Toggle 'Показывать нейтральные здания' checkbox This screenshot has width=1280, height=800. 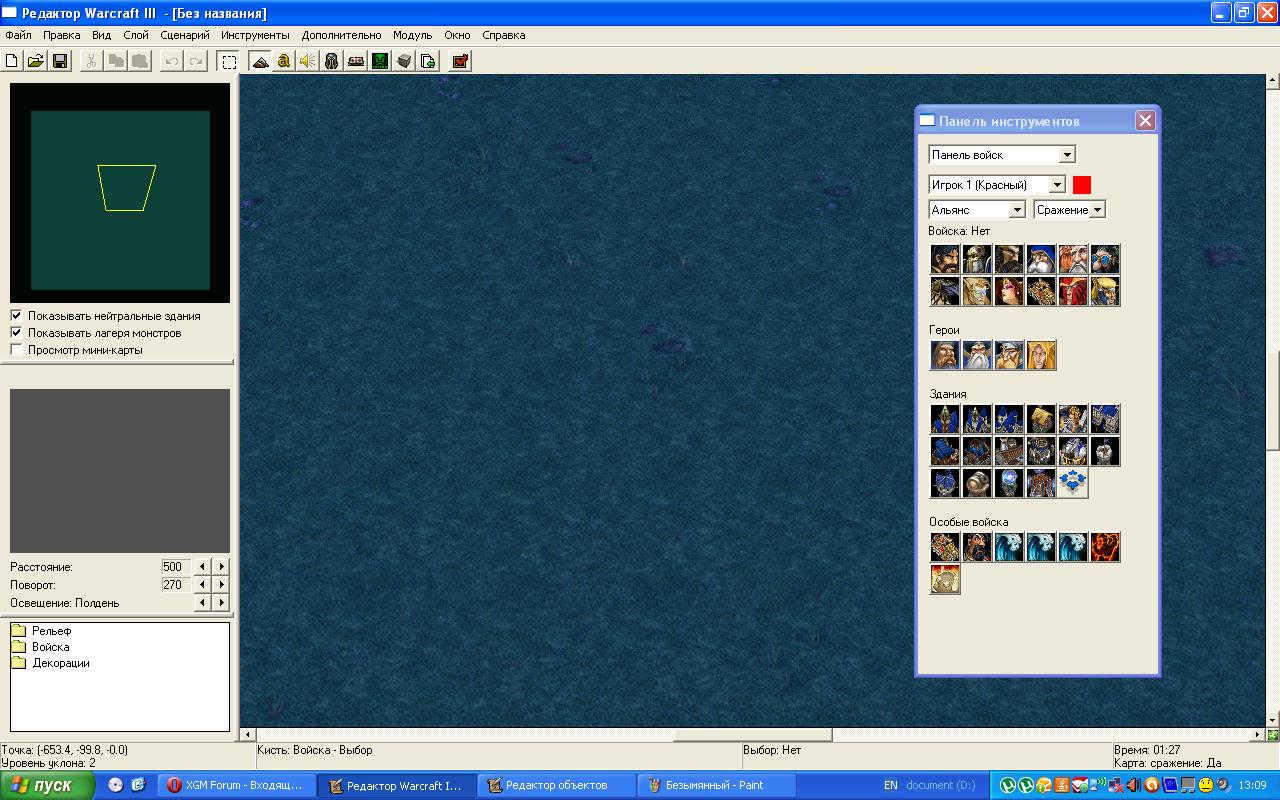pyautogui.click(x=16, y=316)
